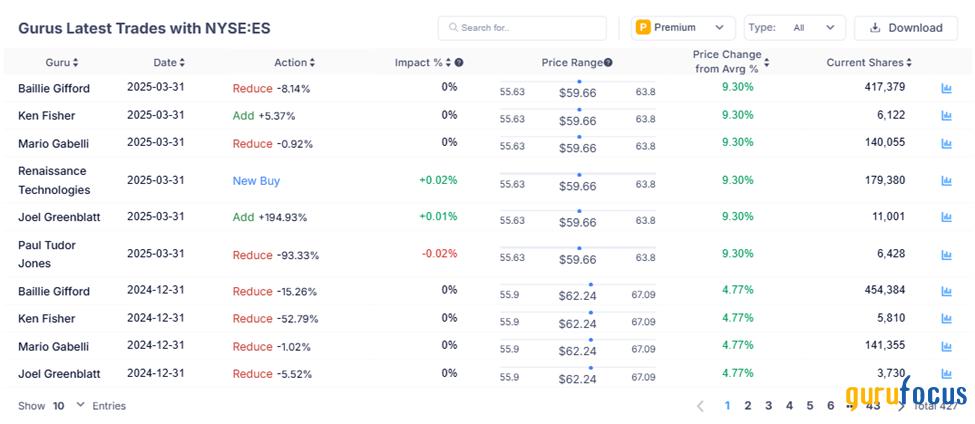The height and width of the screenshot is (424, 975).
Task: Click the Premium P badge icon
Action: [x=644, y=27]
